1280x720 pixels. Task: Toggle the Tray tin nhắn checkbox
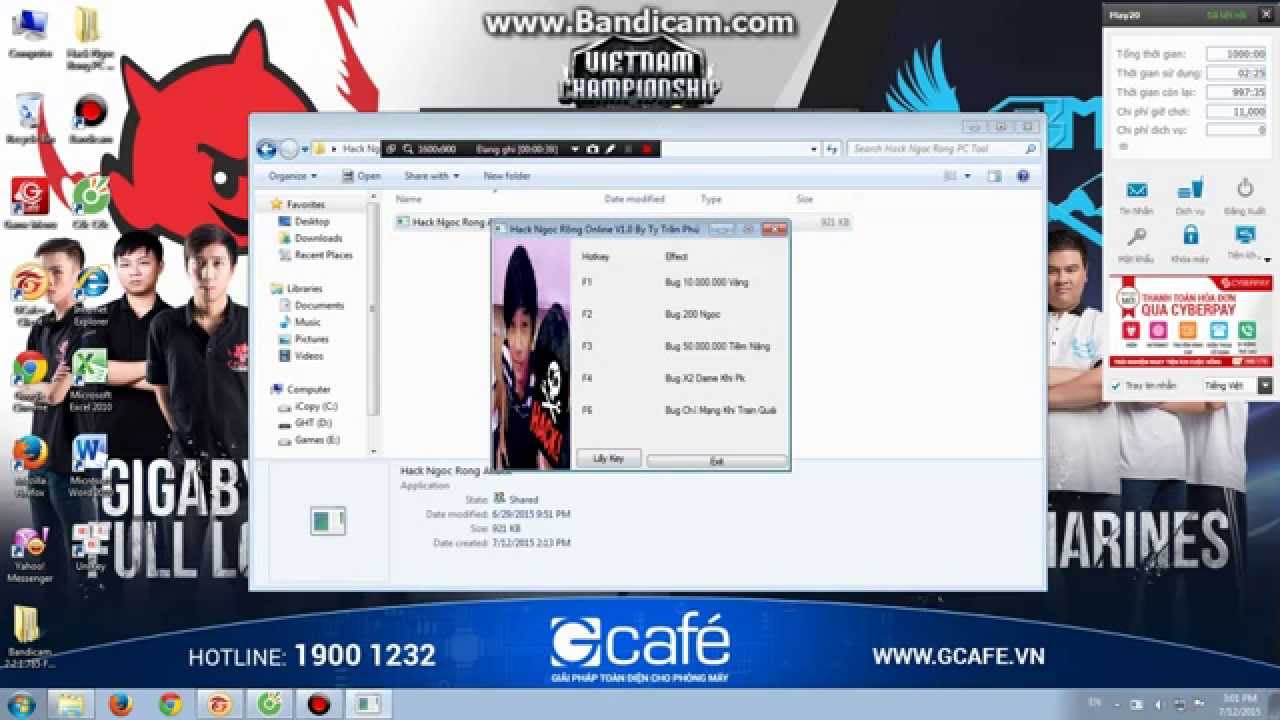(1115, 385)
